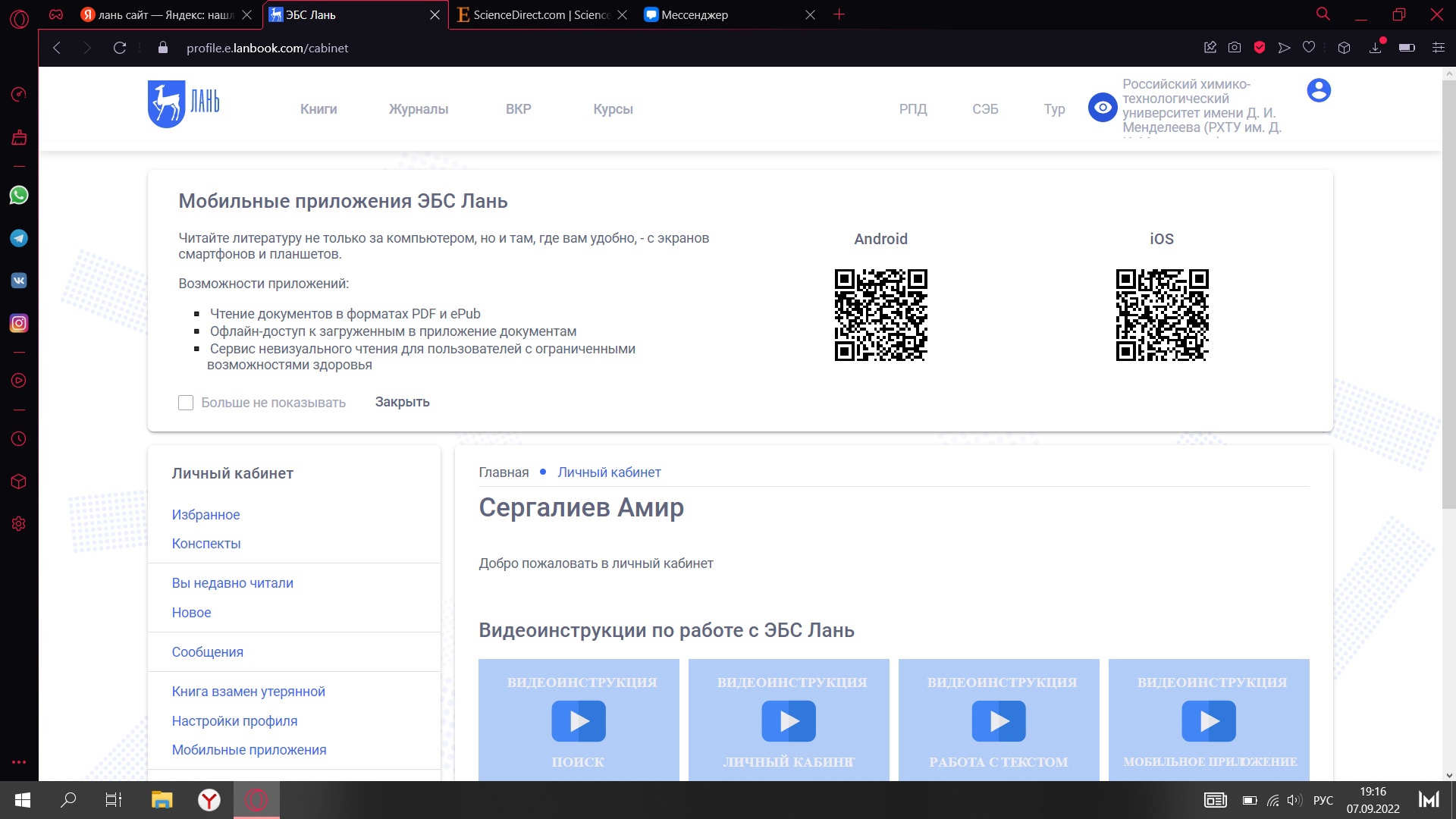Open a new tab with plus

pos(839,14)
